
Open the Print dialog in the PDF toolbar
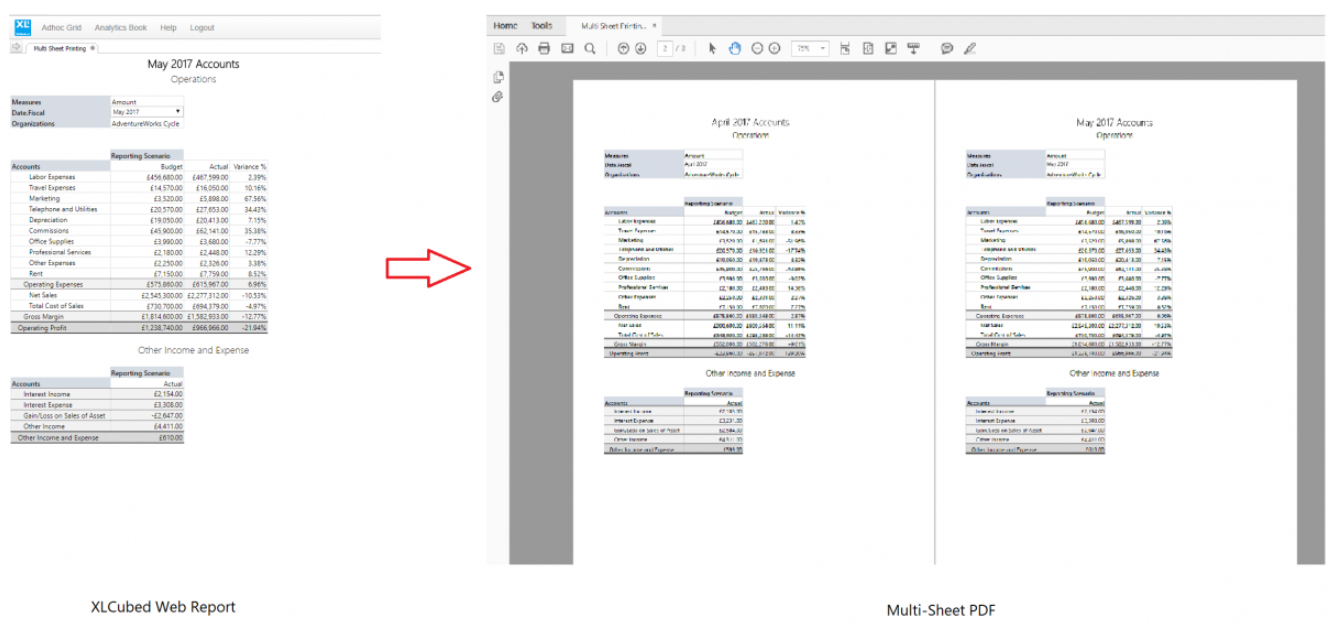click(x=543, y=48)
